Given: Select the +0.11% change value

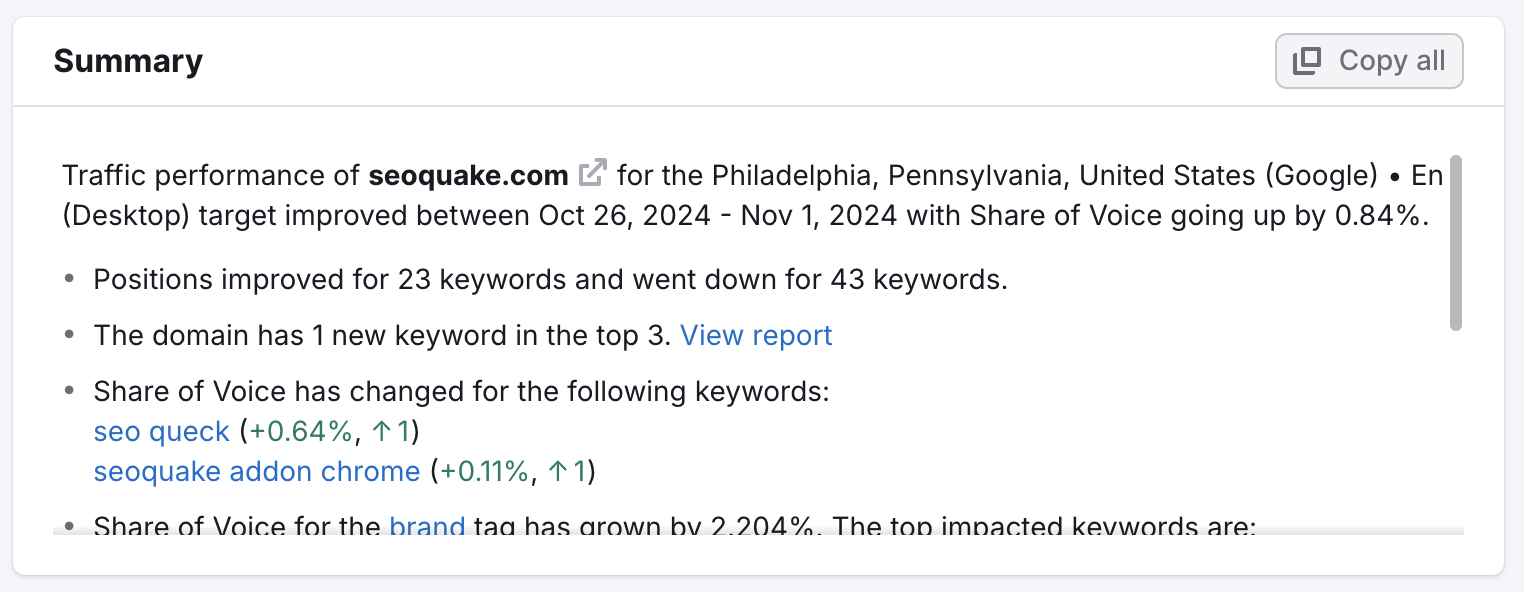Looking at the screenshot, I should [487, 471].
